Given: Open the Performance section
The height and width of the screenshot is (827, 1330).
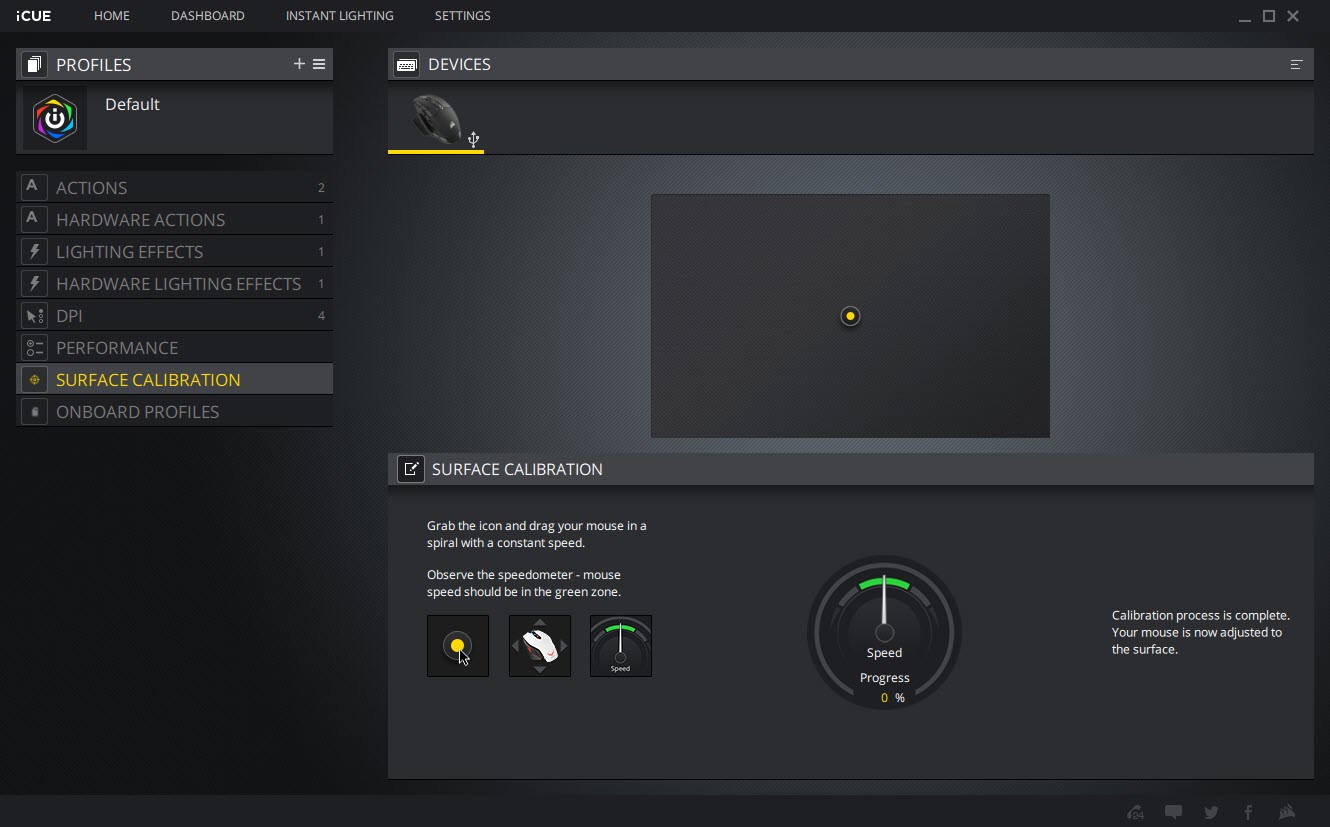Looking at the screenshot, I should 175,347.
